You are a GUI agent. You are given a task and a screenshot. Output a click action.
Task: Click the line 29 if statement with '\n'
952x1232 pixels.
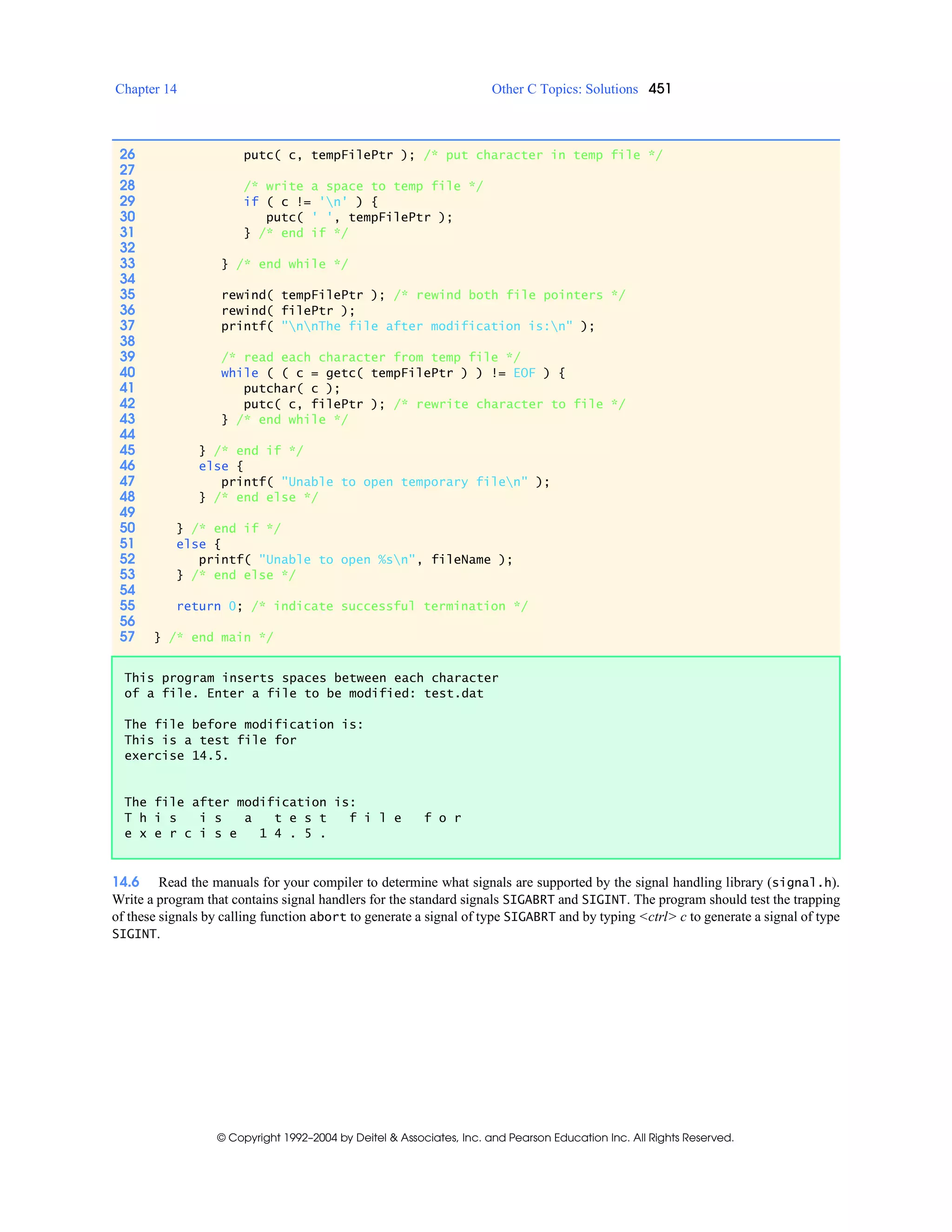311,201
